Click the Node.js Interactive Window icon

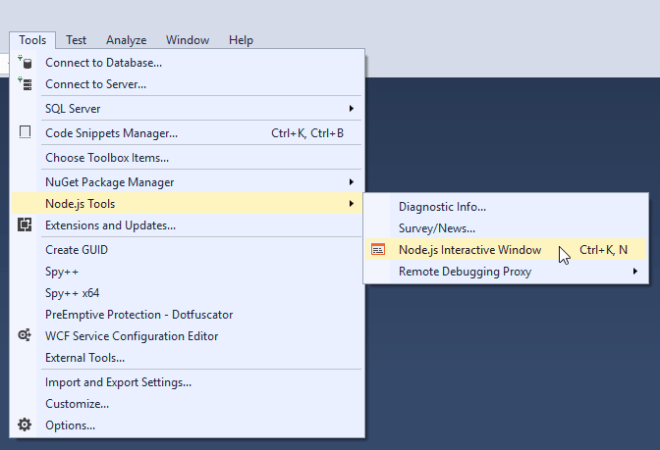378,250
